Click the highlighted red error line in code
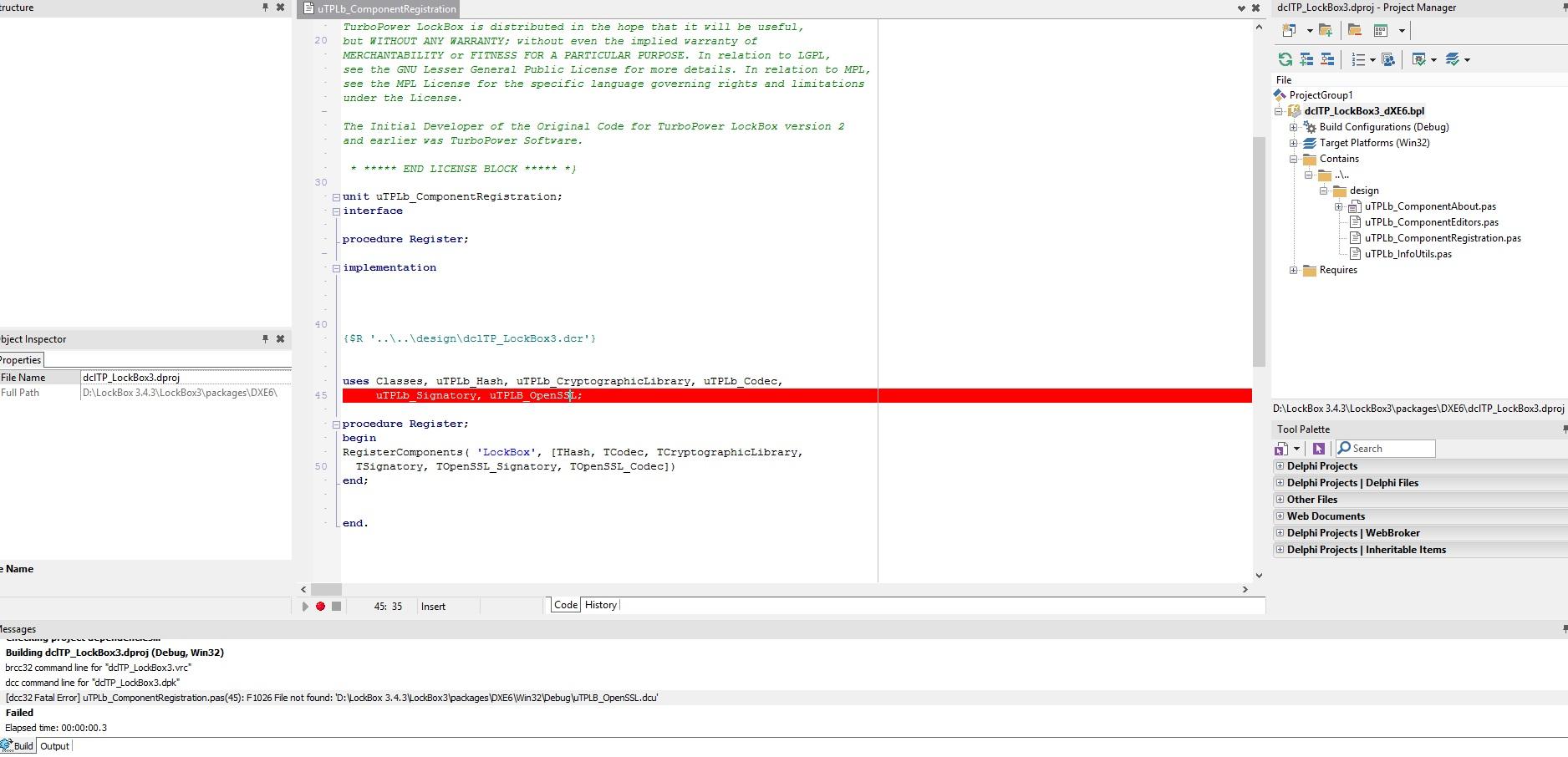1568x757 pixels. [x=797, y=395]
